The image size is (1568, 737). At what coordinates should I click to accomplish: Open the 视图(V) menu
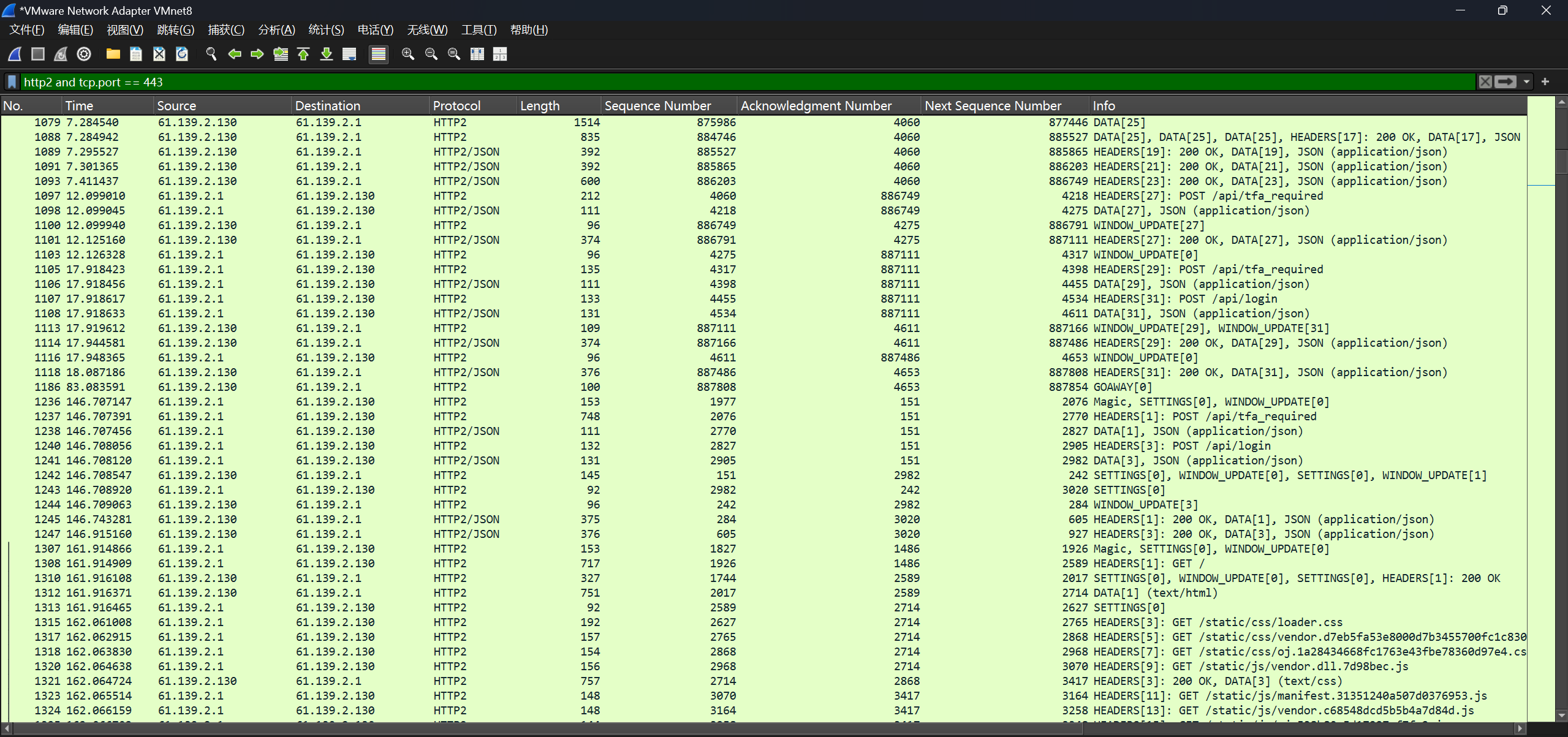point(125,30)
